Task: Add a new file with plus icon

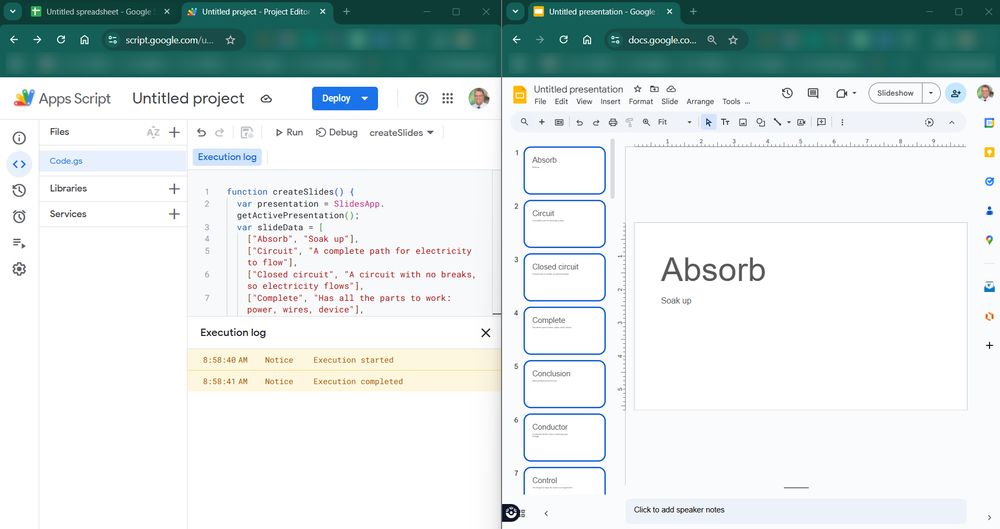Action: [x=174, y=132]
